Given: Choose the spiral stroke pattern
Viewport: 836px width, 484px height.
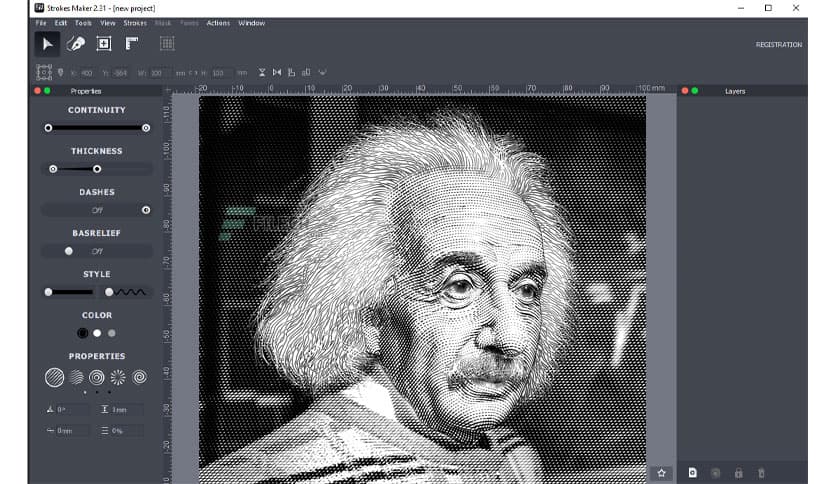Looking at the screenshot, I should (x=139, y=377).
